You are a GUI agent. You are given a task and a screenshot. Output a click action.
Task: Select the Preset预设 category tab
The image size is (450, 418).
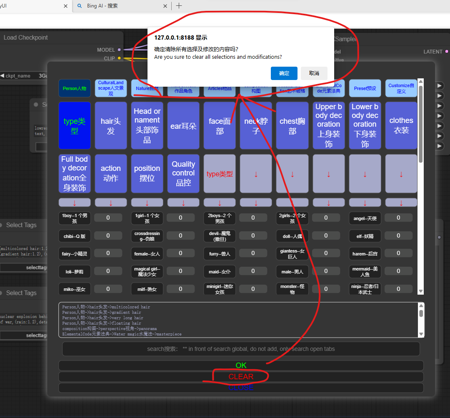365,88
